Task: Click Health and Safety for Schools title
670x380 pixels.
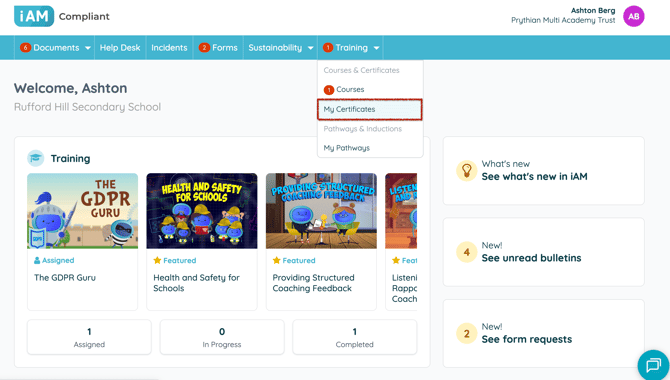Action: coord(196,283)
